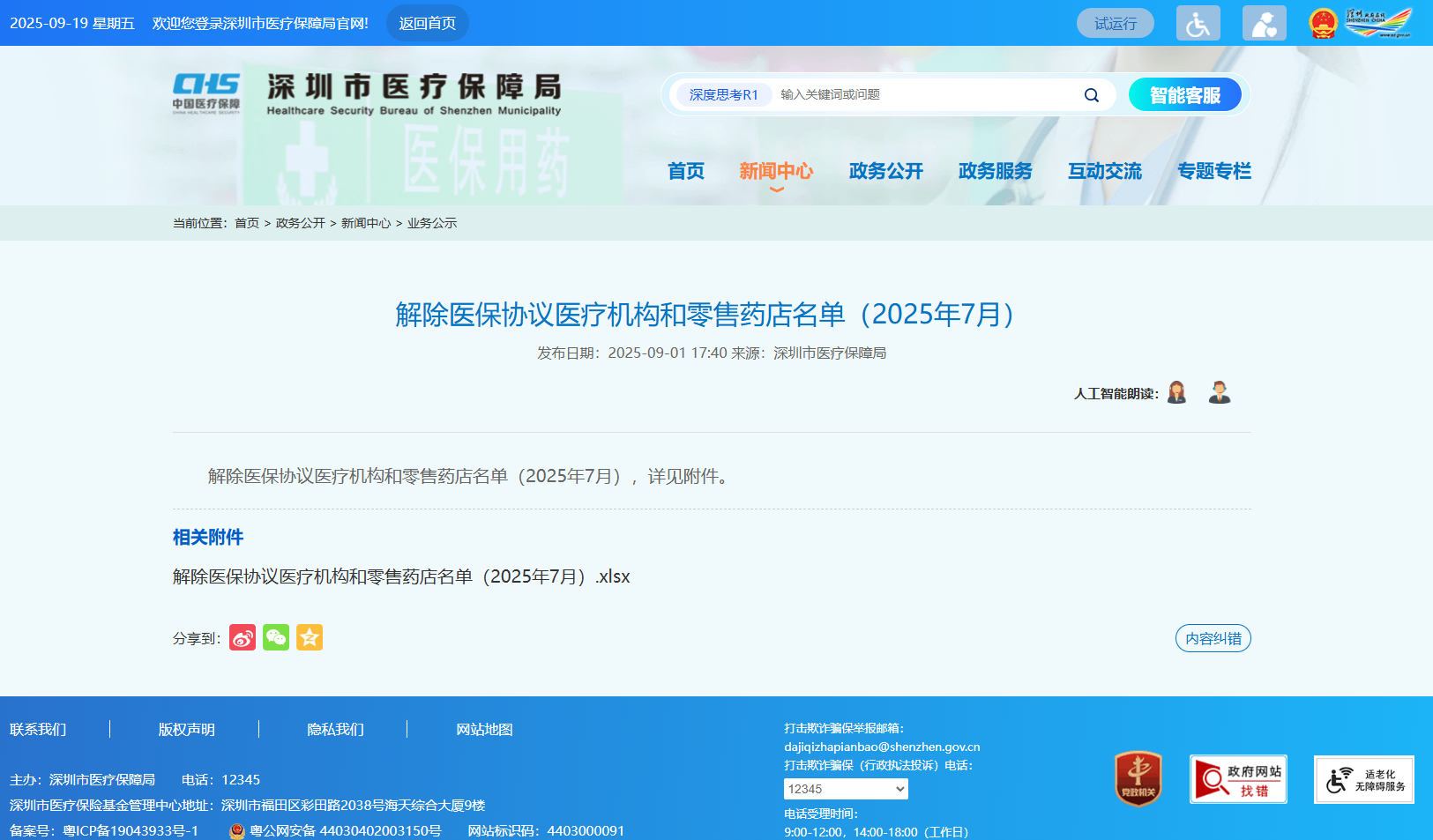Click the 首页 breadcrumb link
The image size is (1433, 840).
246,223
